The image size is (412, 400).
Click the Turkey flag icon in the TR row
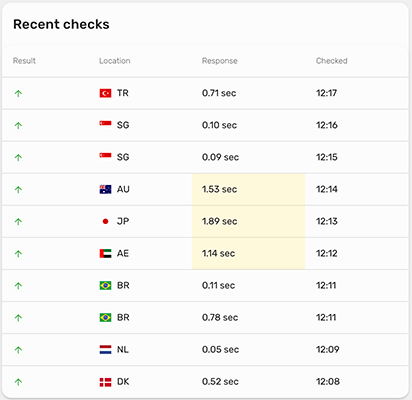click(105, 93)
